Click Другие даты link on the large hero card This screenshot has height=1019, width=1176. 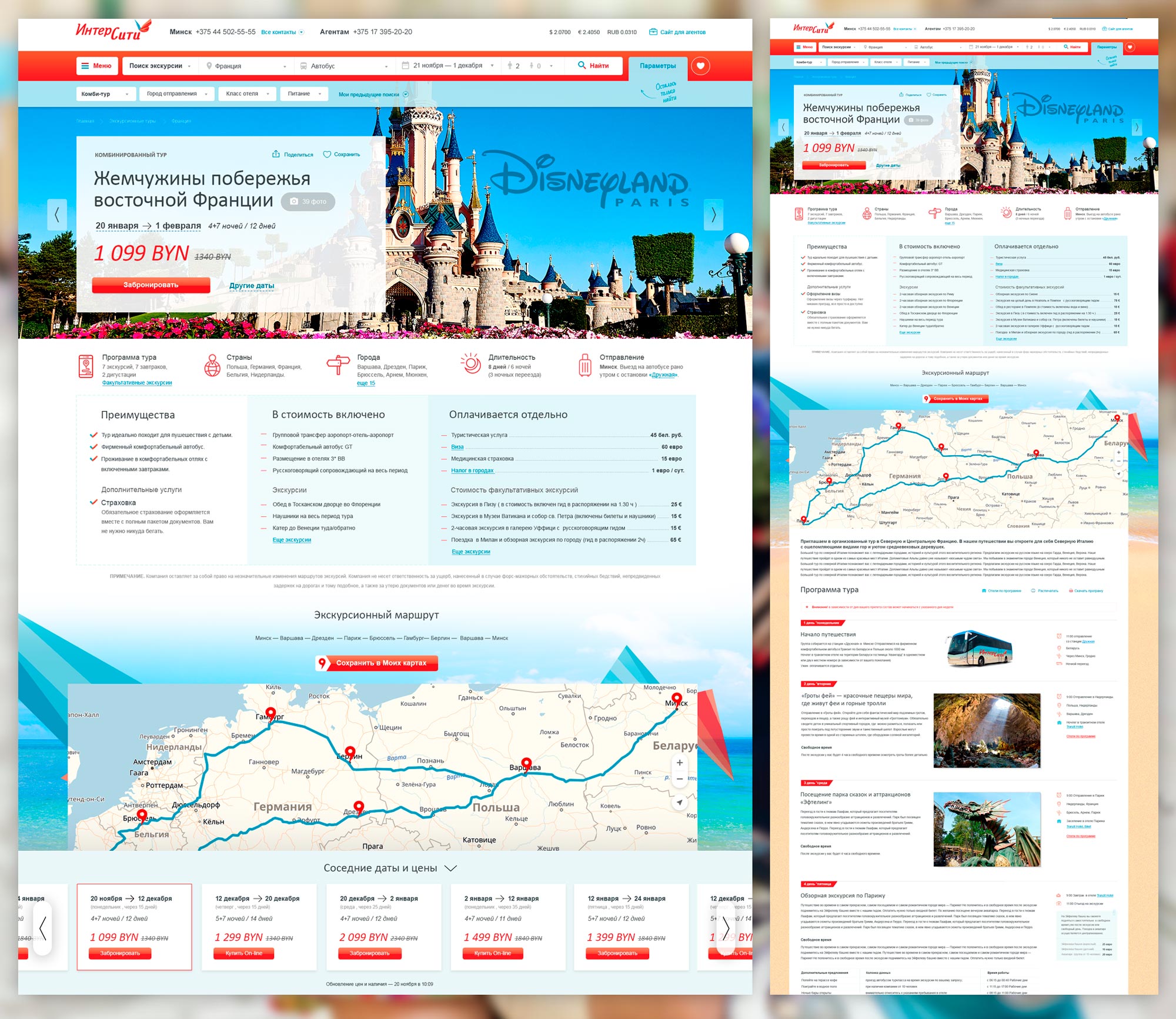252,286
